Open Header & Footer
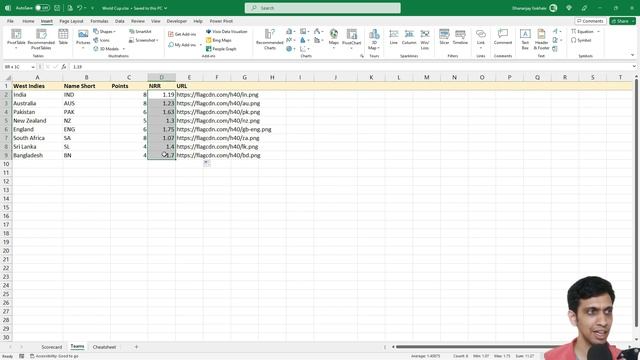640x360 pixels. [541, 39]
